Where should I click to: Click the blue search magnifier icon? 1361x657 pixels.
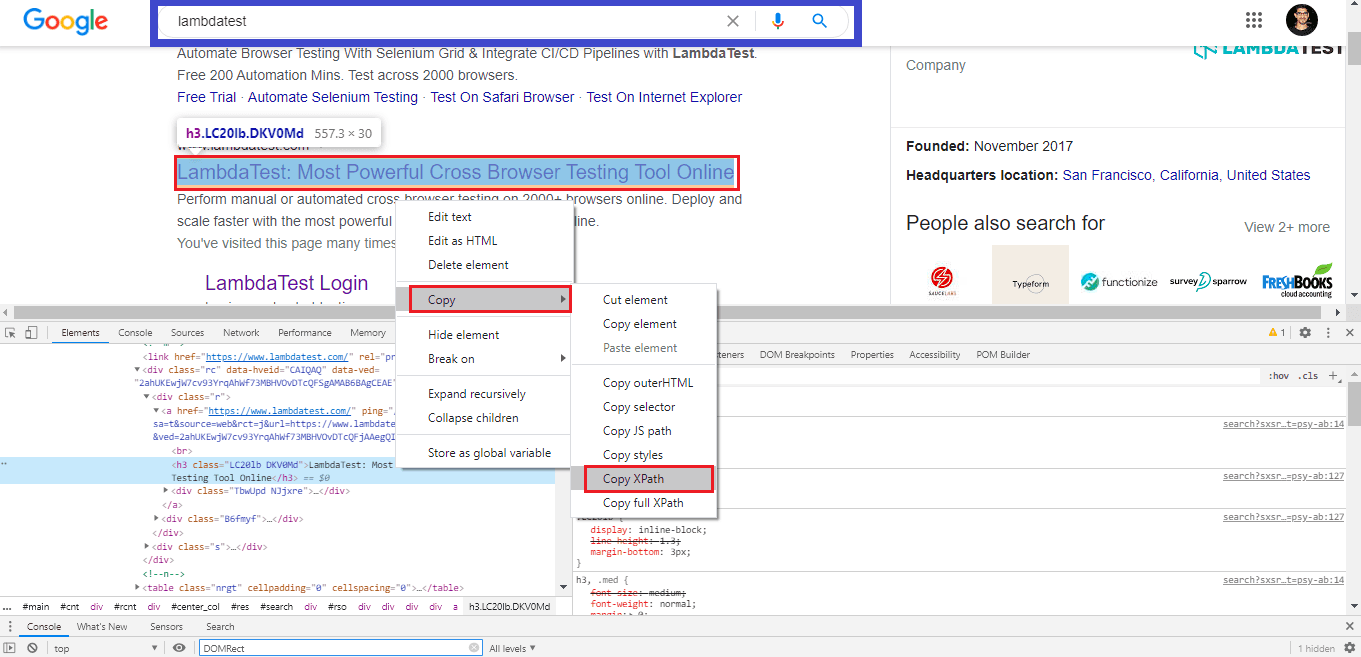coord(819,21)
